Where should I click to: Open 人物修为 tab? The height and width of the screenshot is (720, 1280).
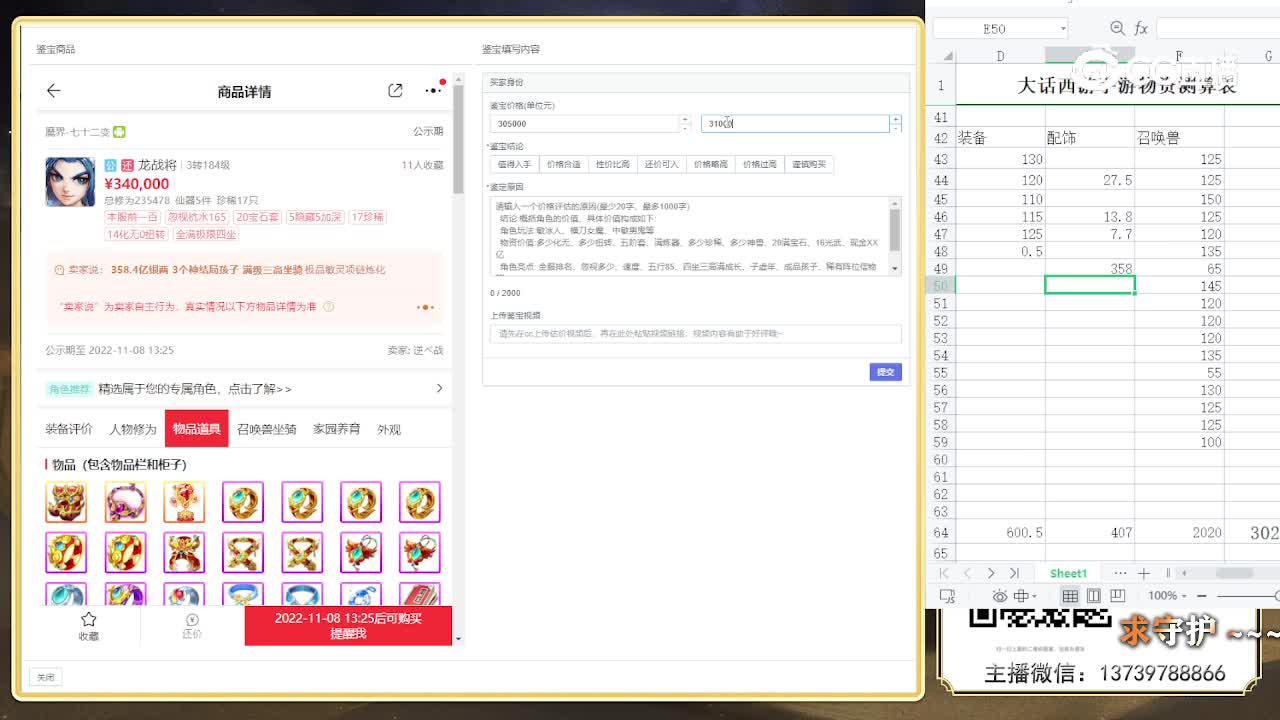coord(133,429)
